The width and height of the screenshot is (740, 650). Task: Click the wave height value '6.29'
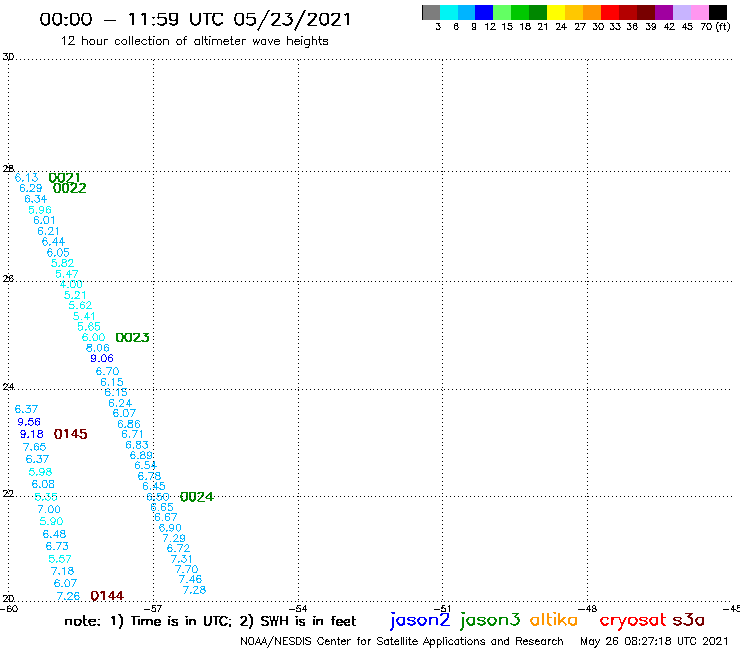click(31, 188)
